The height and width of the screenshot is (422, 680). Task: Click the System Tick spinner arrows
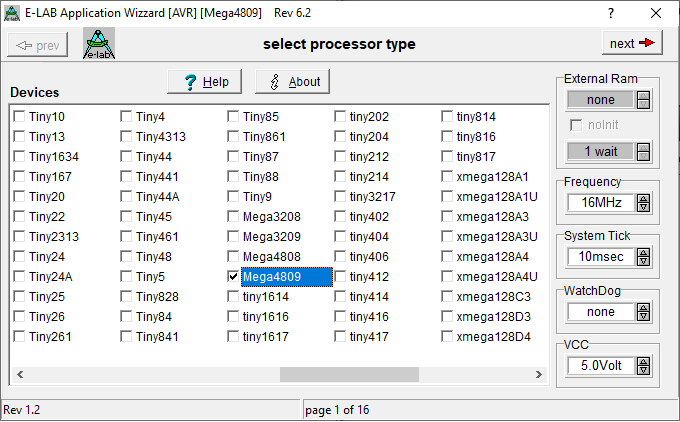(643, 257)
